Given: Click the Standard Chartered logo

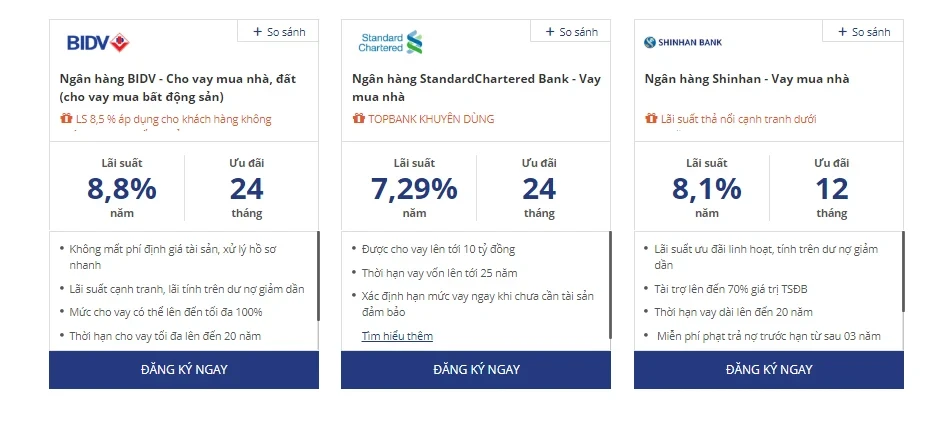Looking at the screenshot, I should 391,42.
